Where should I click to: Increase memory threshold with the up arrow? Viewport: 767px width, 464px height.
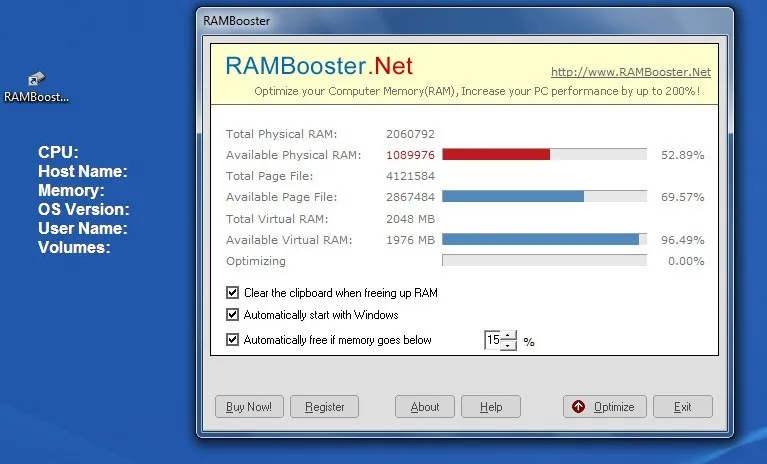pos(508,335)
